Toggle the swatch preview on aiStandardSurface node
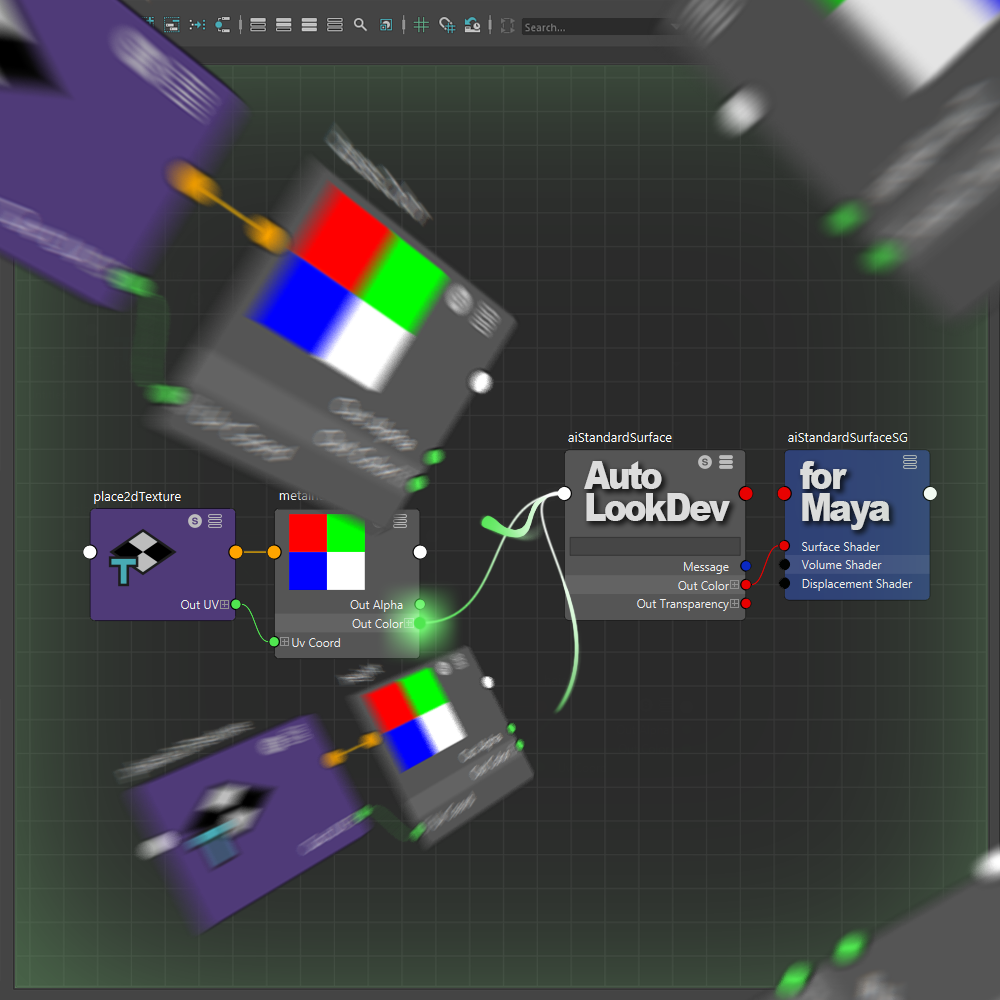The image size is (1000, 1000). [x=704, y=462]
